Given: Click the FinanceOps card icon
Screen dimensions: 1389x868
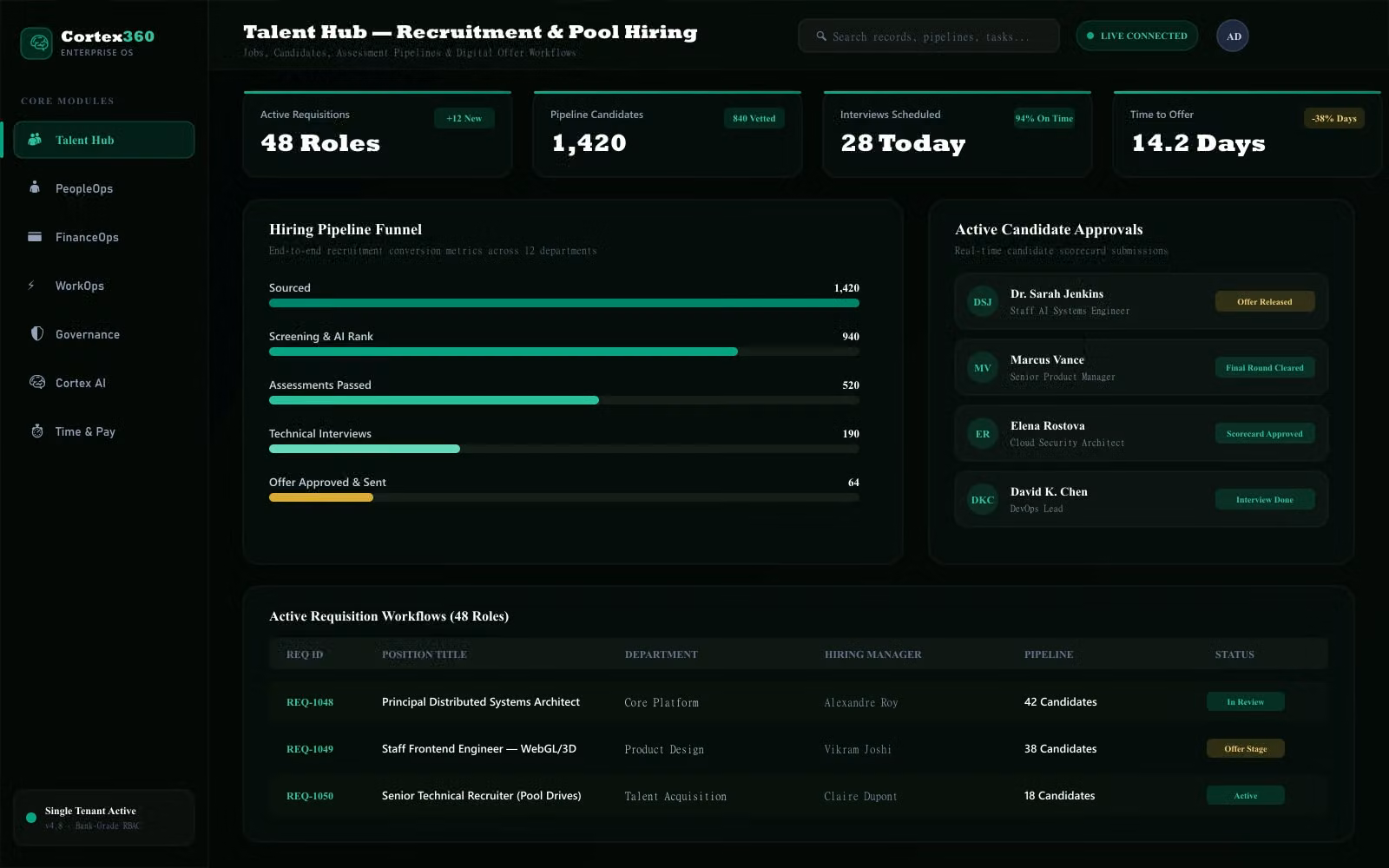Looking at the screenshot, I should 35,236.
